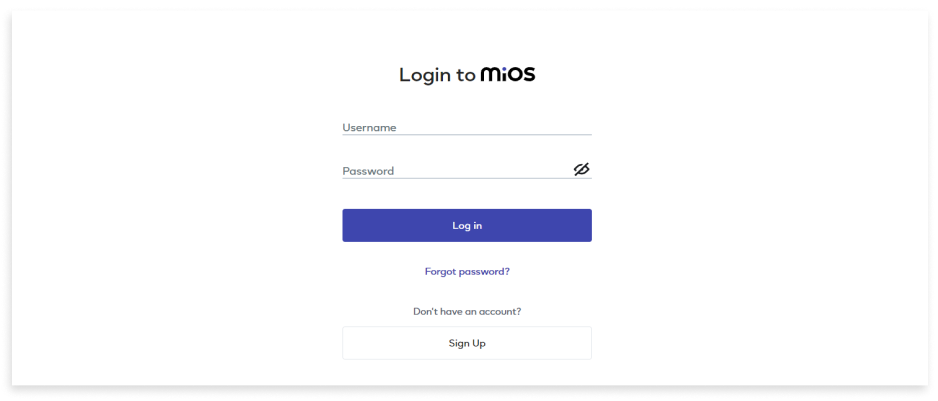Open the Forgot password? link
Viewport: 938px width, 401px height.
467,271
